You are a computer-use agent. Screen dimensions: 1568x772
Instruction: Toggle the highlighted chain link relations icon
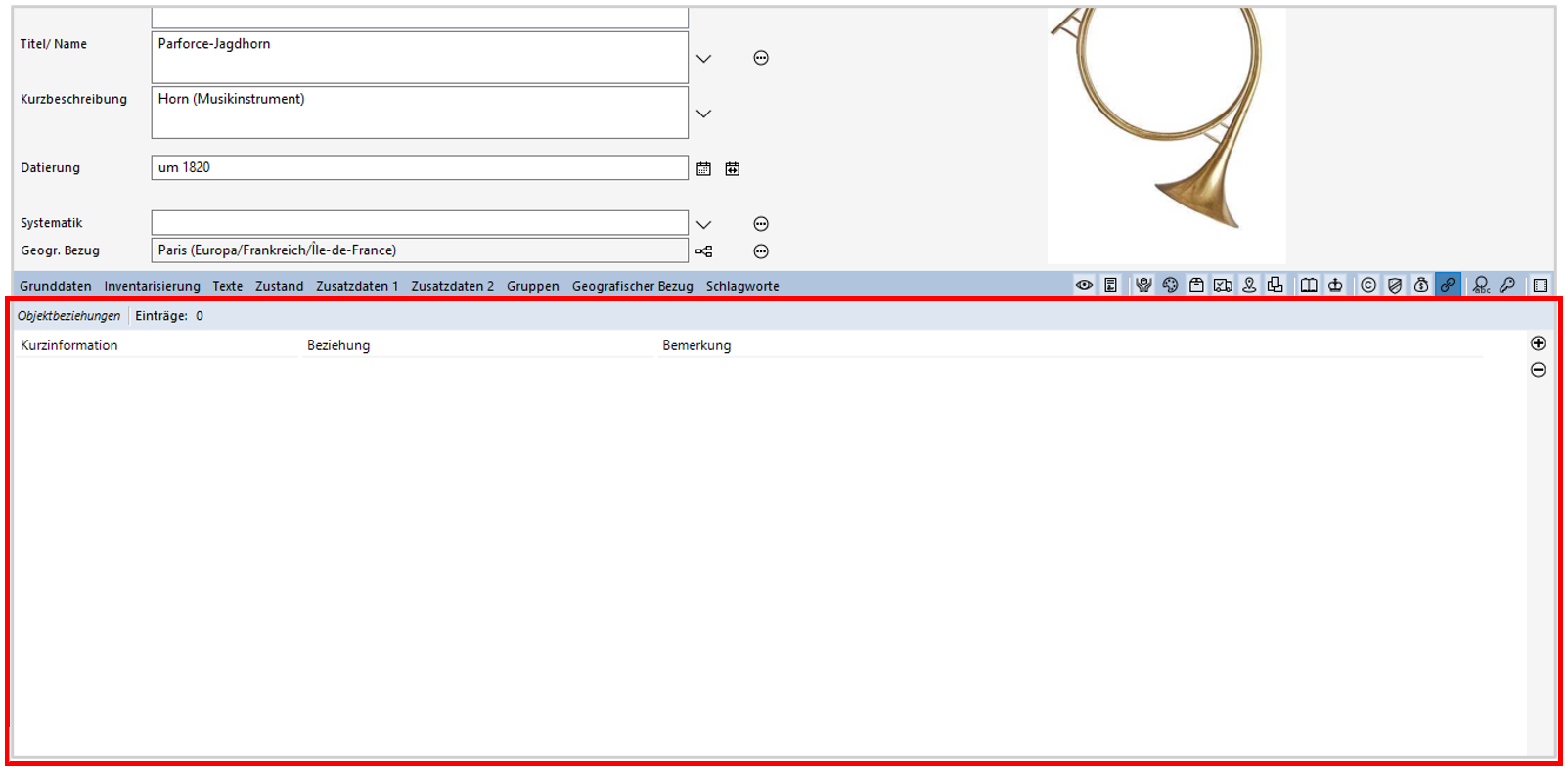pyautogui.click(x=1448, y=285)
